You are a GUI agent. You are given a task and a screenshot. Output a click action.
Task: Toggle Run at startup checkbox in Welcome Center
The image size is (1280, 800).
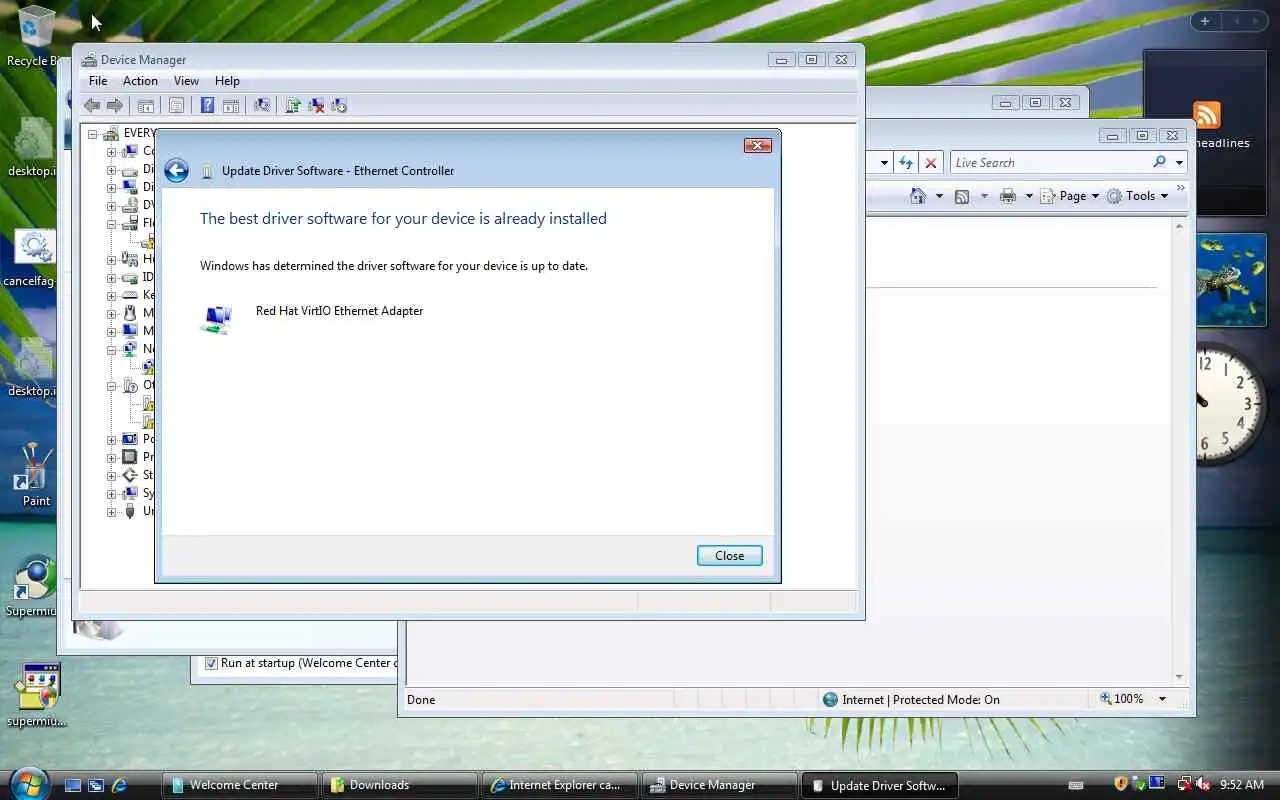pos(211,663)
